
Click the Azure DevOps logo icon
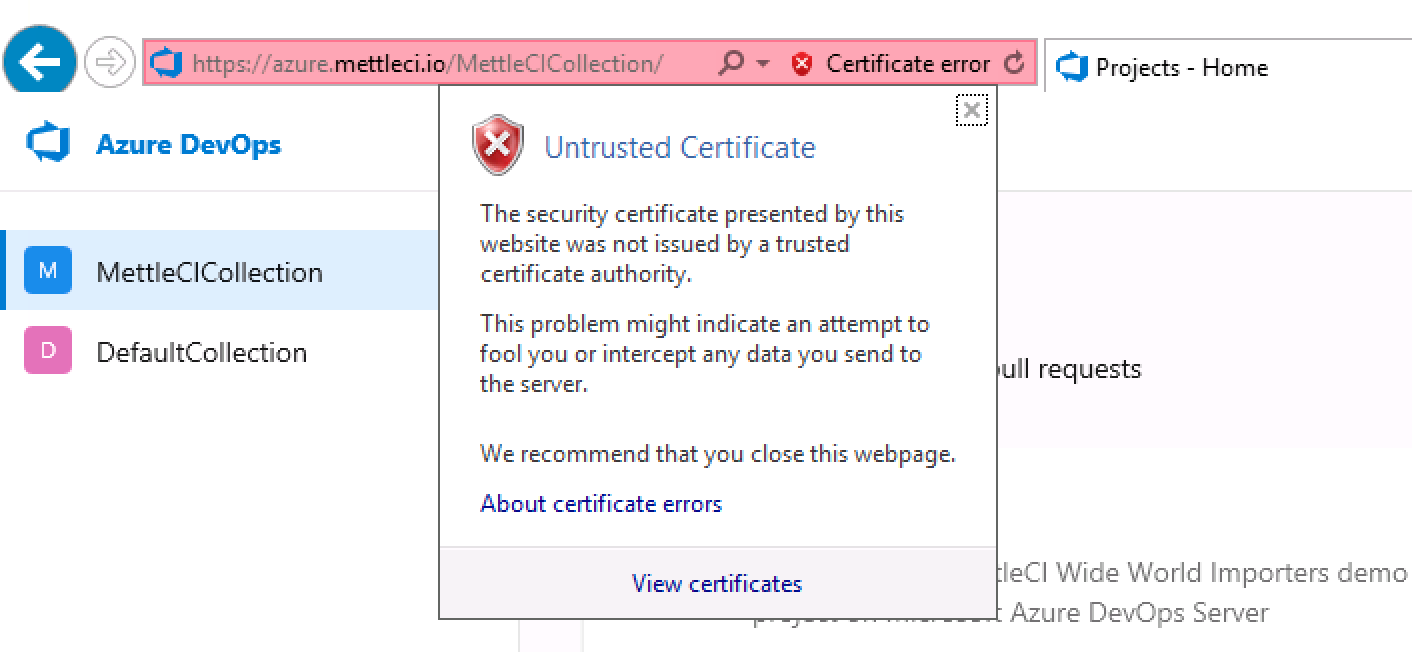point(48,144)
